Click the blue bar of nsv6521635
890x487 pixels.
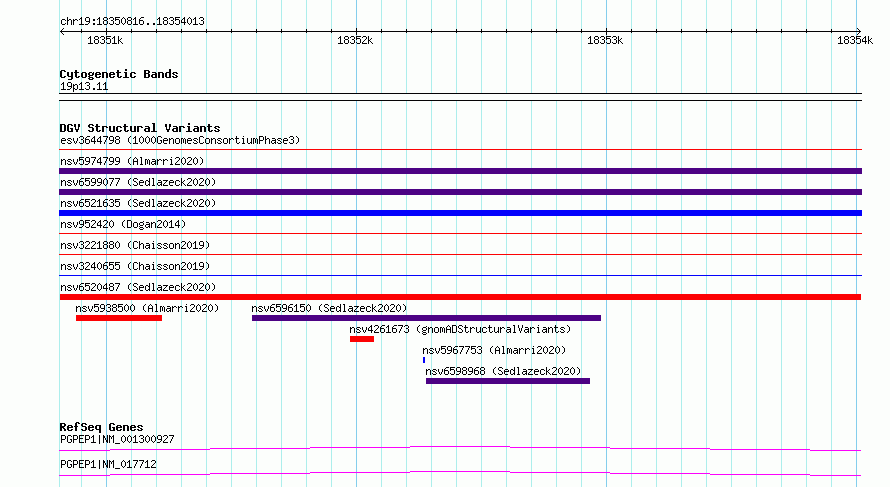pyautogui.click(x=460, y=213)
